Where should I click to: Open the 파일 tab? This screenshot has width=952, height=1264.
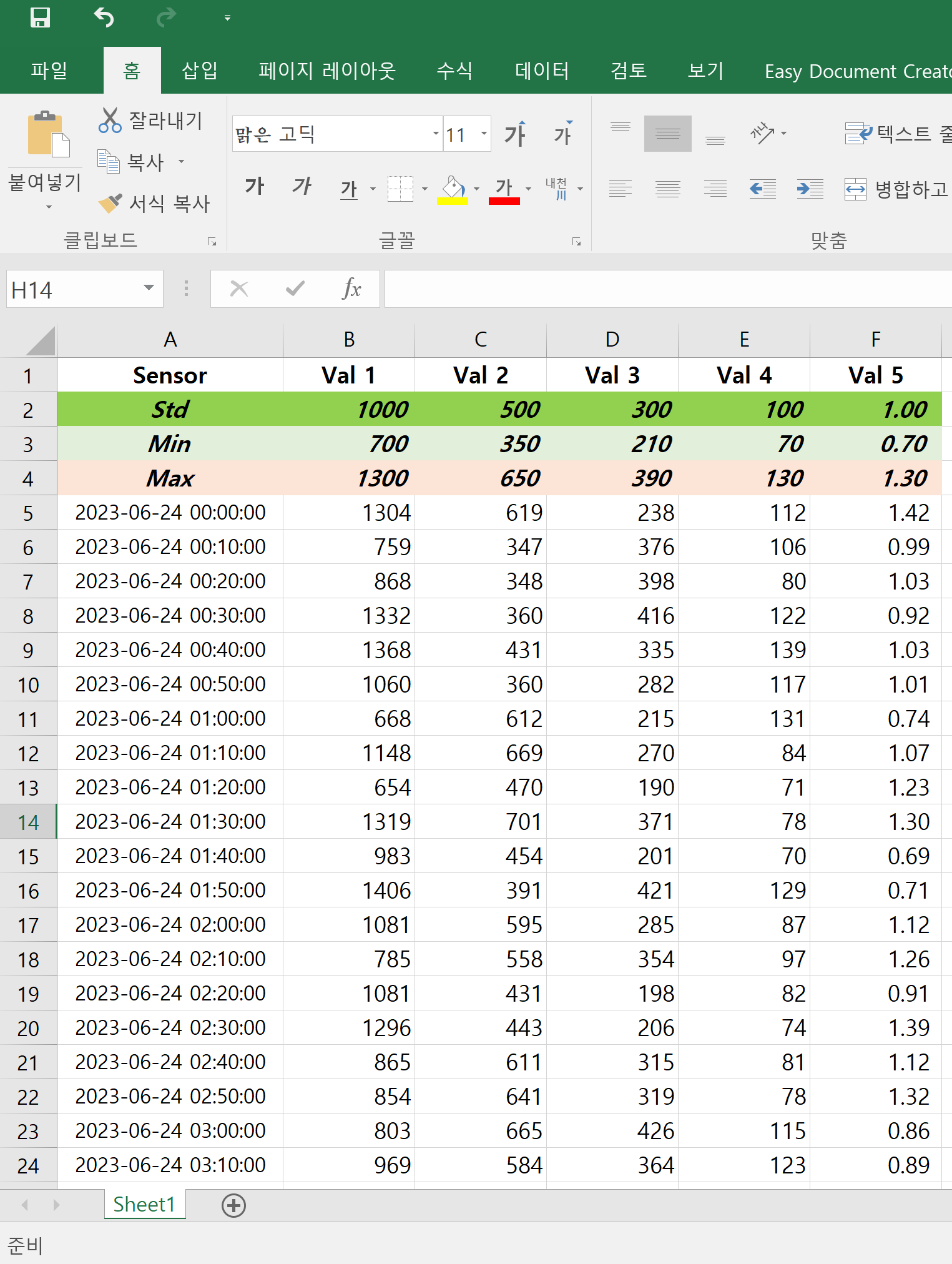tap(49, 70)
